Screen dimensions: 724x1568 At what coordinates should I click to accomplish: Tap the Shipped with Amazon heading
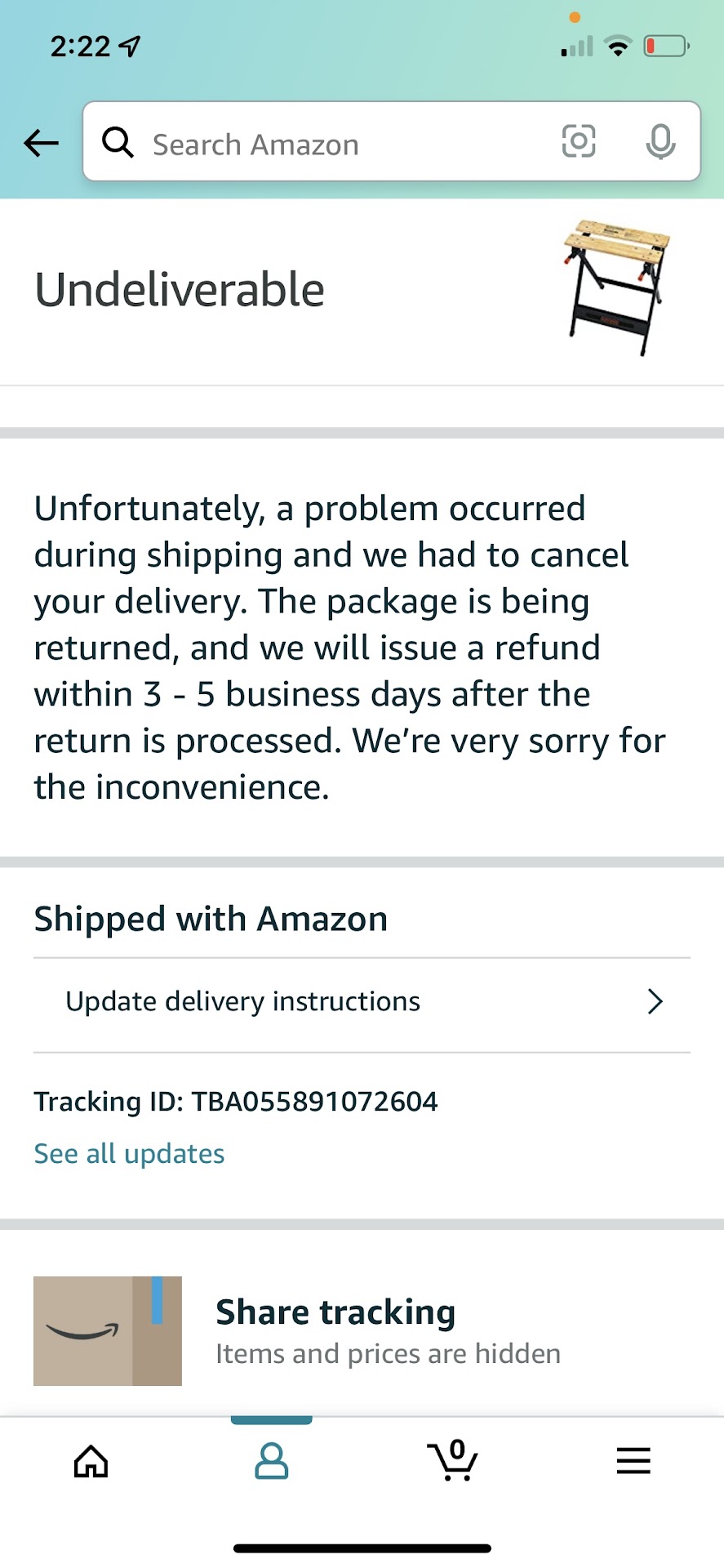pos(211,920)
